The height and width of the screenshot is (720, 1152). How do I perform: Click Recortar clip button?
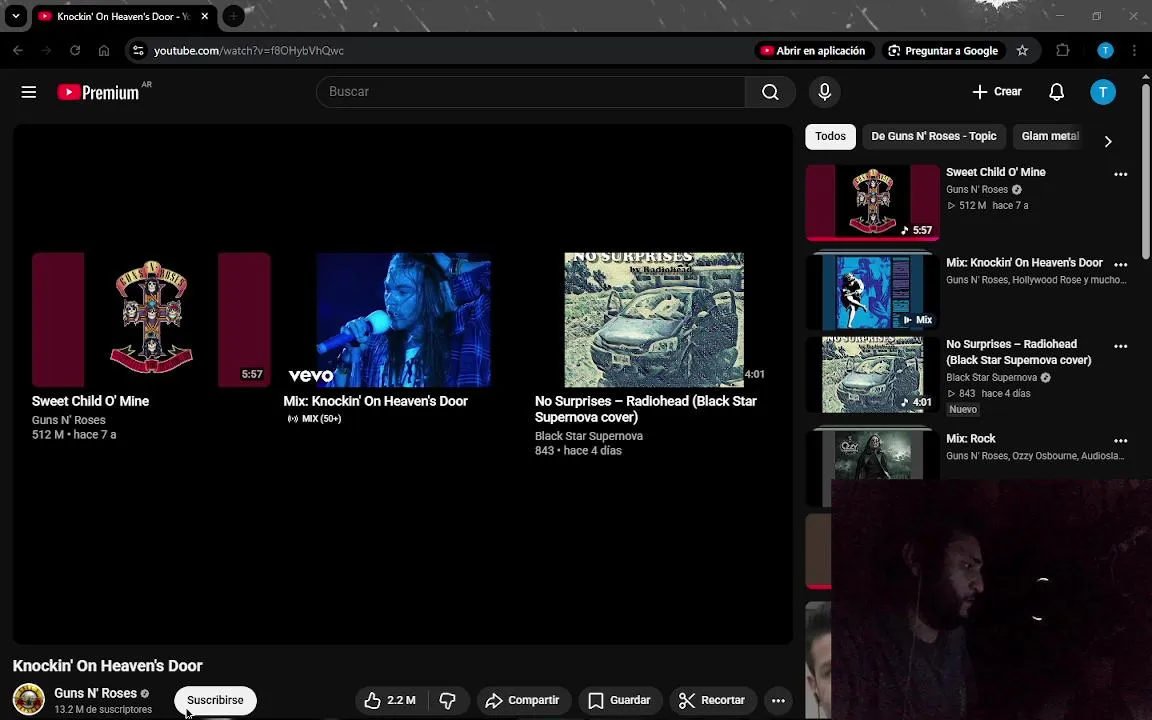pyautogui.click(x=712, y=700)
